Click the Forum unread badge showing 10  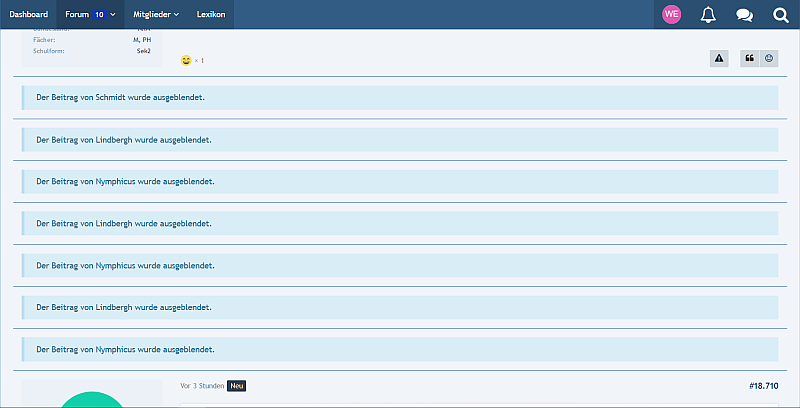[100, 14]
